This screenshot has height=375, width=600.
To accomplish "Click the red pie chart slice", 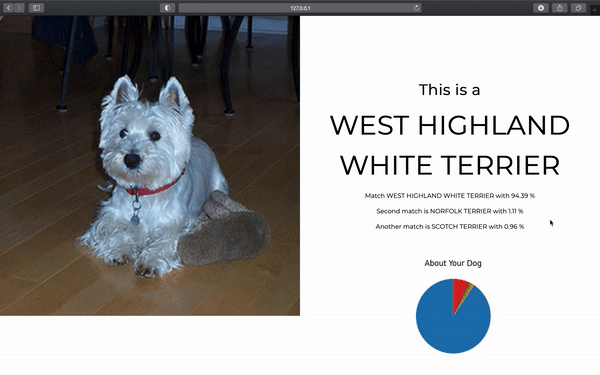I will pos(460,293).
